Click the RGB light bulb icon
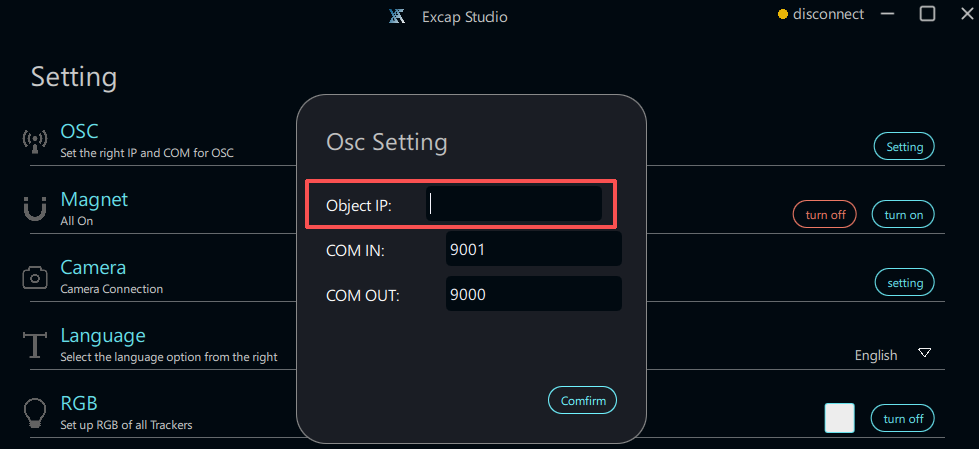 [35, 412]
